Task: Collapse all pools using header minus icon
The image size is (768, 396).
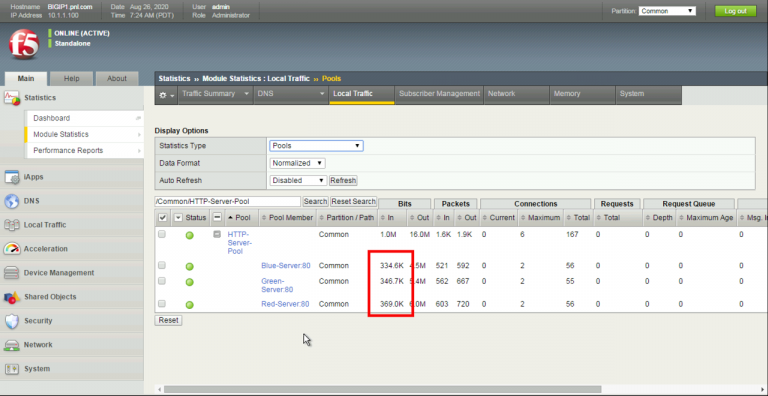Action: point(217,217)
